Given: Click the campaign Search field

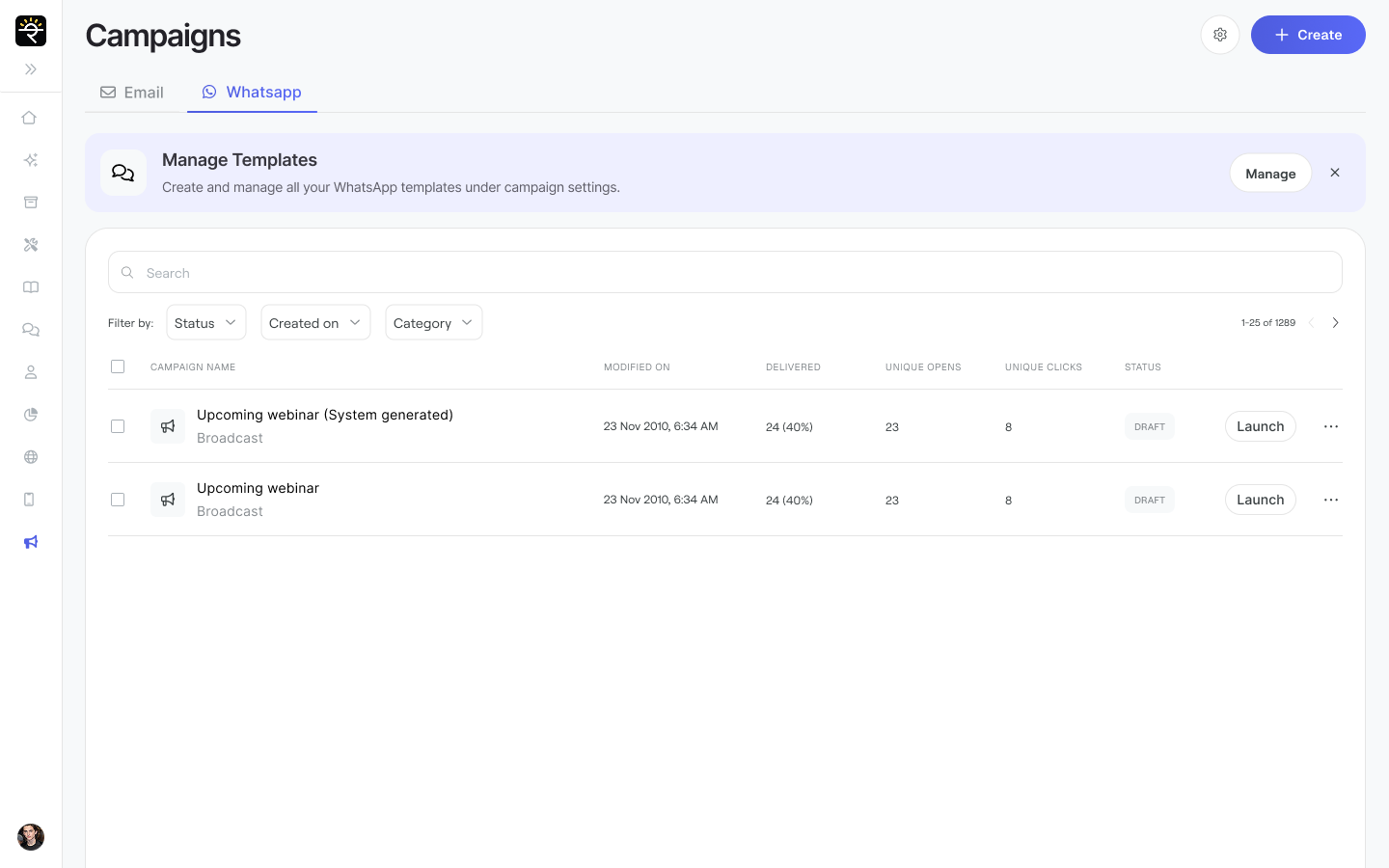Looking at the screenshot, I should [724, 273].
